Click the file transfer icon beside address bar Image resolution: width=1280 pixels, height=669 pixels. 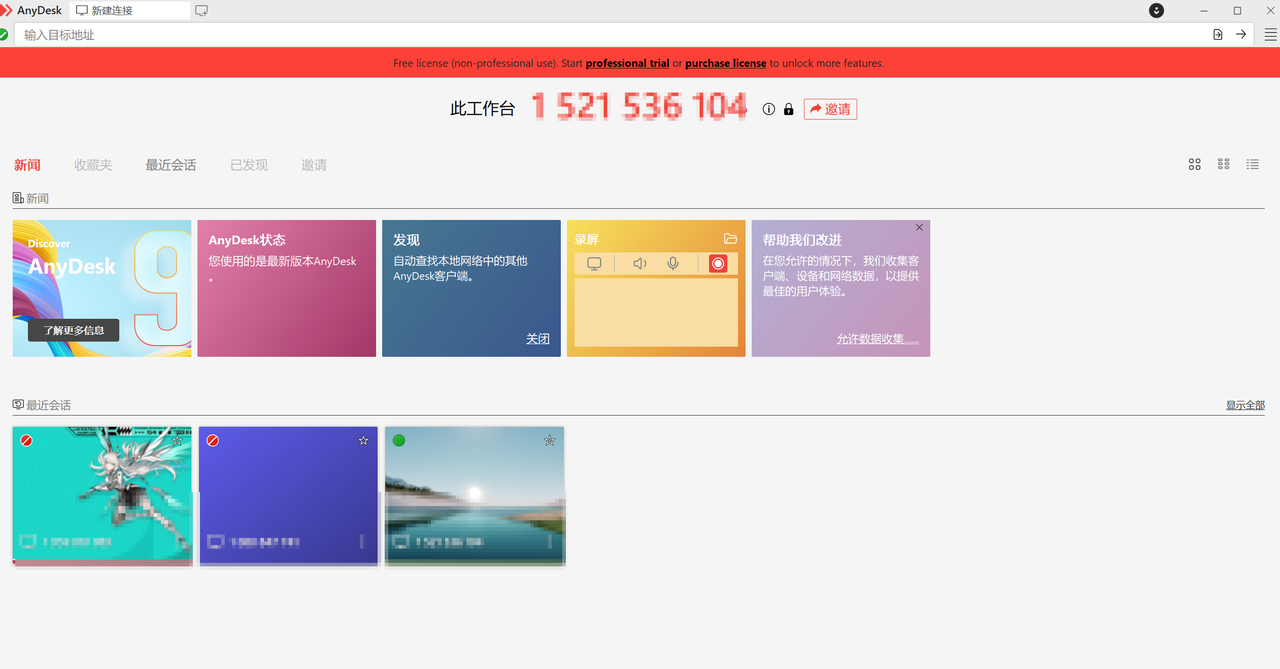tap(1217, 35)
